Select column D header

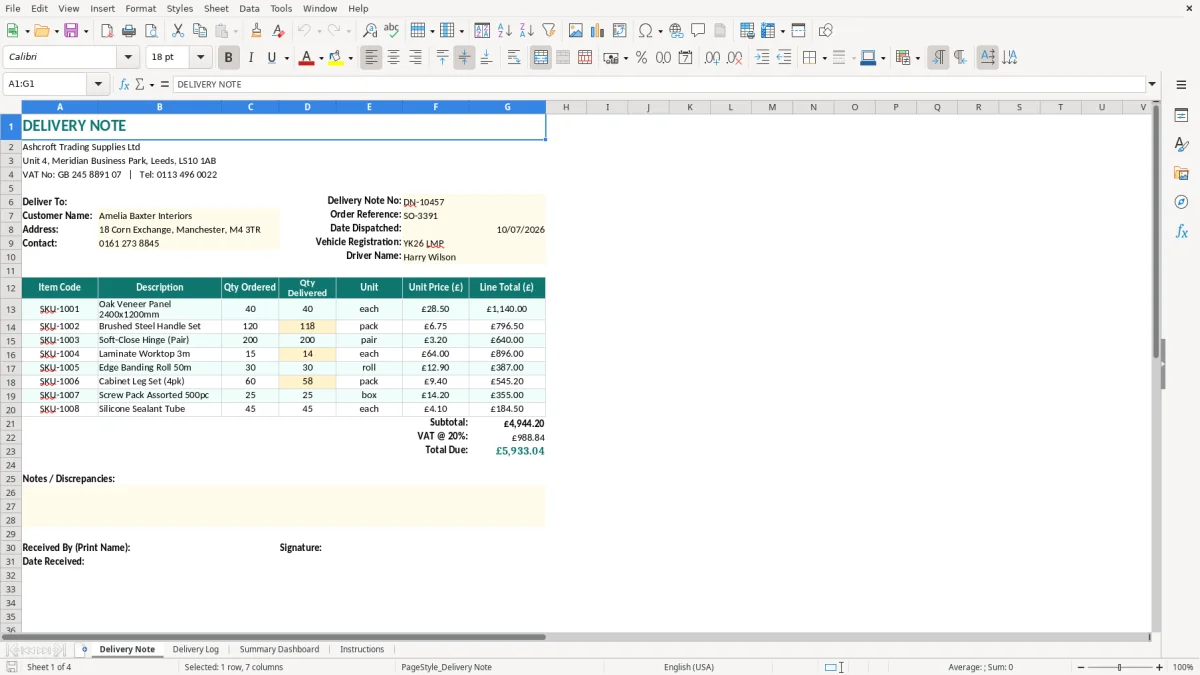pyautogui.click(x=307, y=107)
